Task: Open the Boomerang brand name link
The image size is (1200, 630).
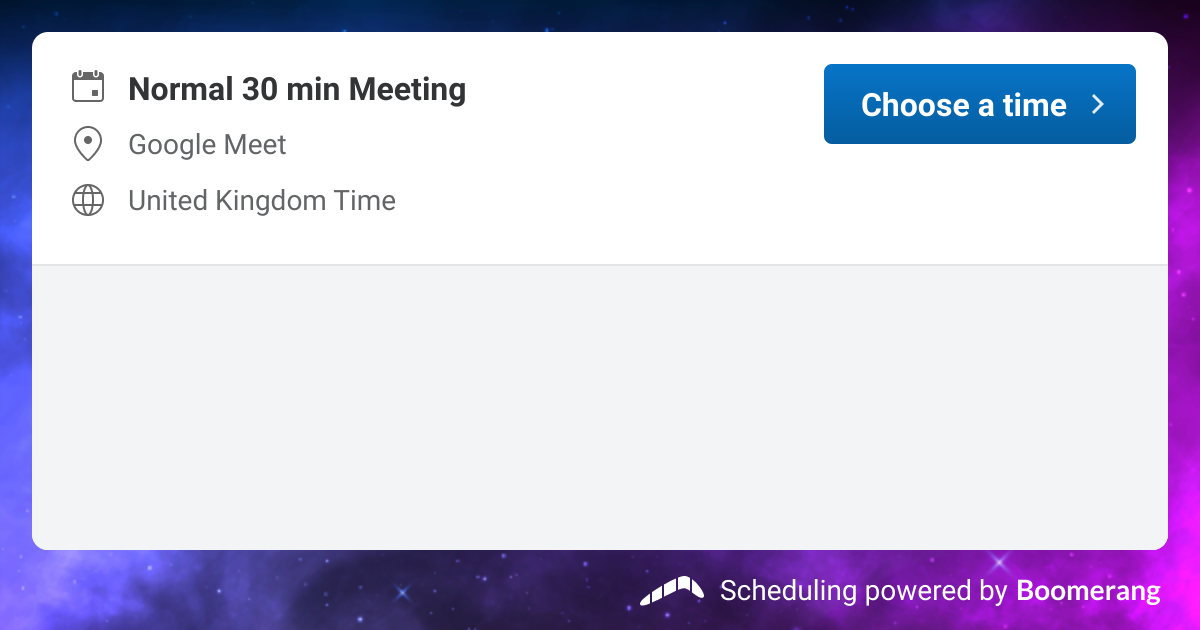Action: [x=1088, y=590]
